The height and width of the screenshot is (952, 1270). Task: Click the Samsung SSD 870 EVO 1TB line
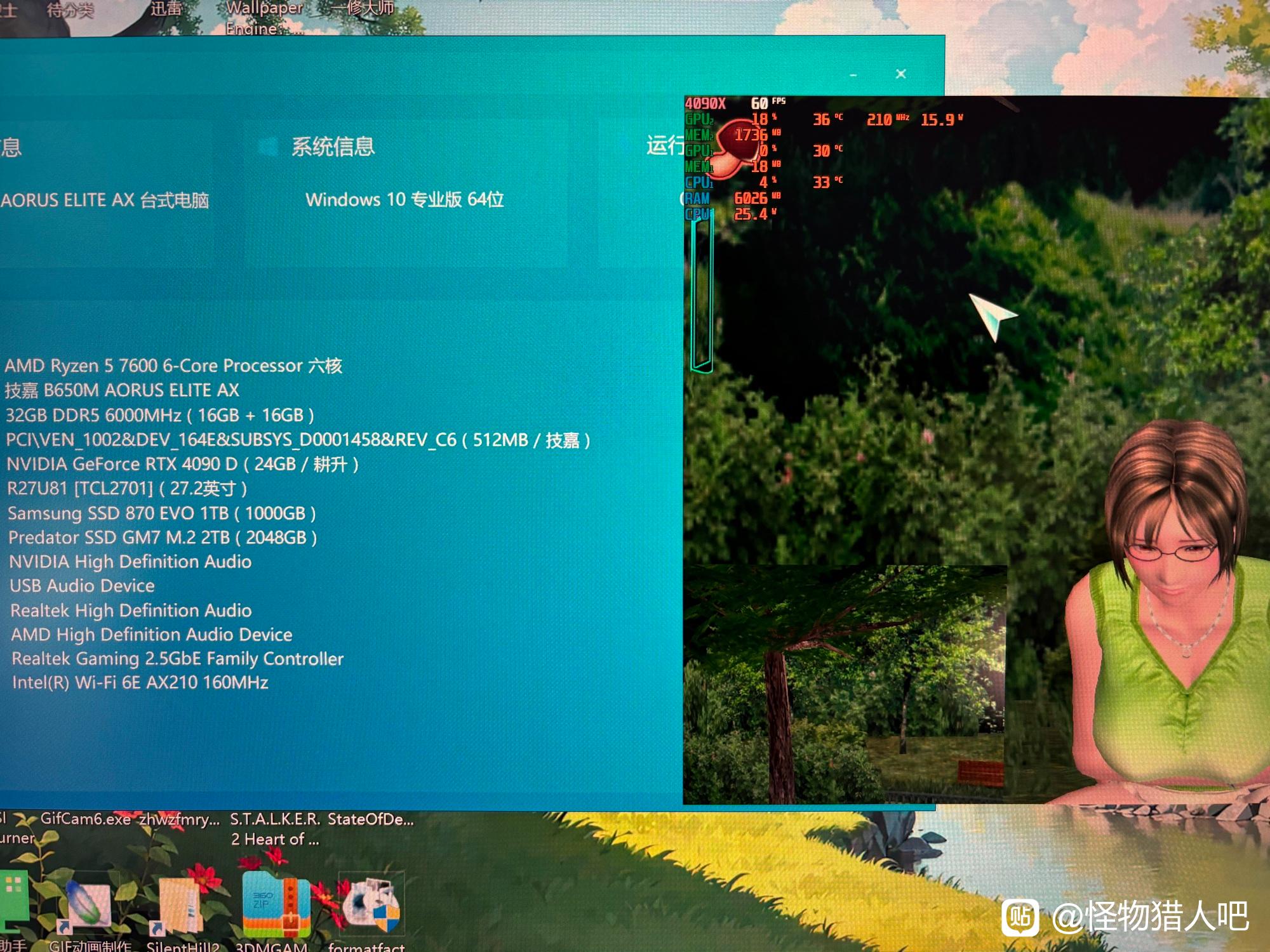tap(161, 513)
